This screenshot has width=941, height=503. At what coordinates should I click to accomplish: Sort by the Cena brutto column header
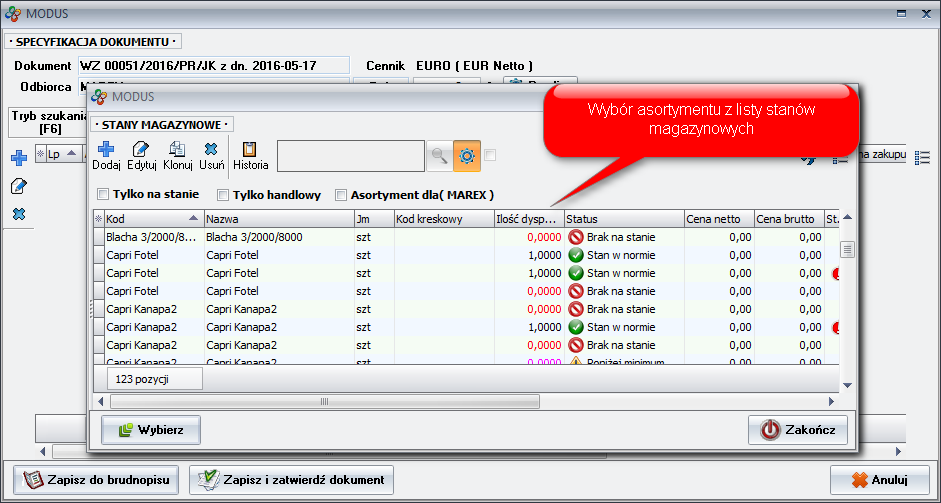[789, 219]
